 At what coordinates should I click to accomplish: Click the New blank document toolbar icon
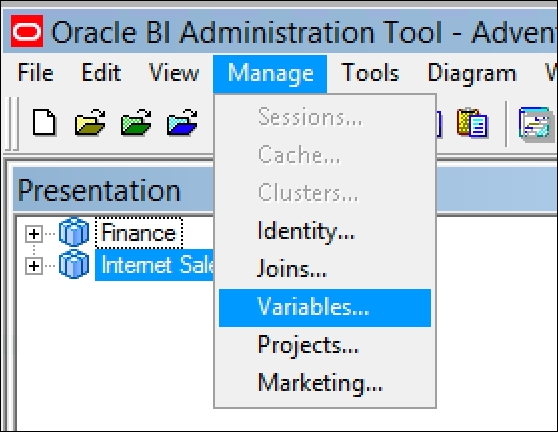(44, 123)
